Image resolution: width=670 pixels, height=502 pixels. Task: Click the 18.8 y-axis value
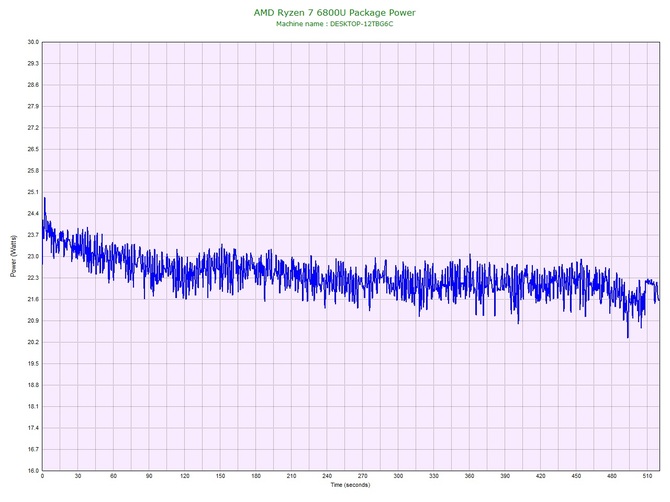[33, 385]
